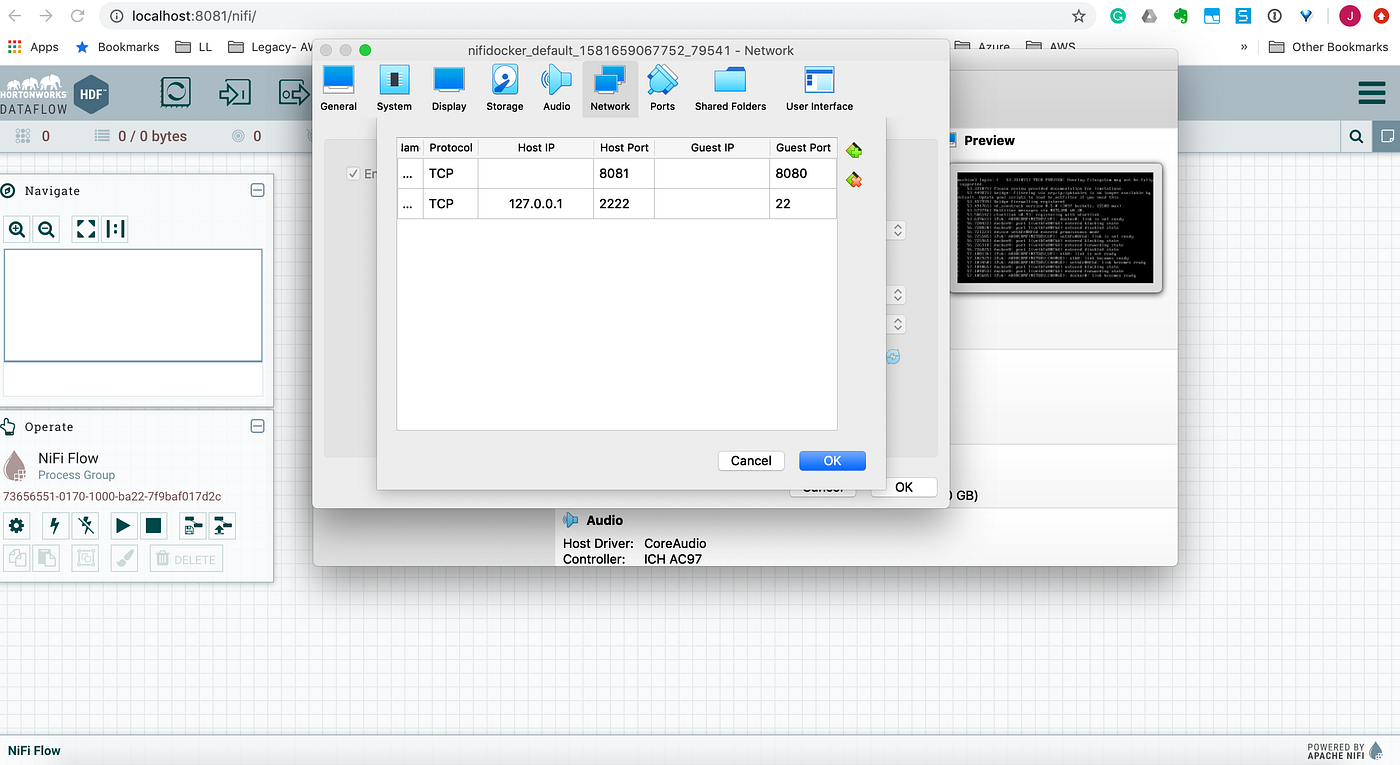
Task: Click the VM Preview thumbnail
Action: coord(1055,228)
